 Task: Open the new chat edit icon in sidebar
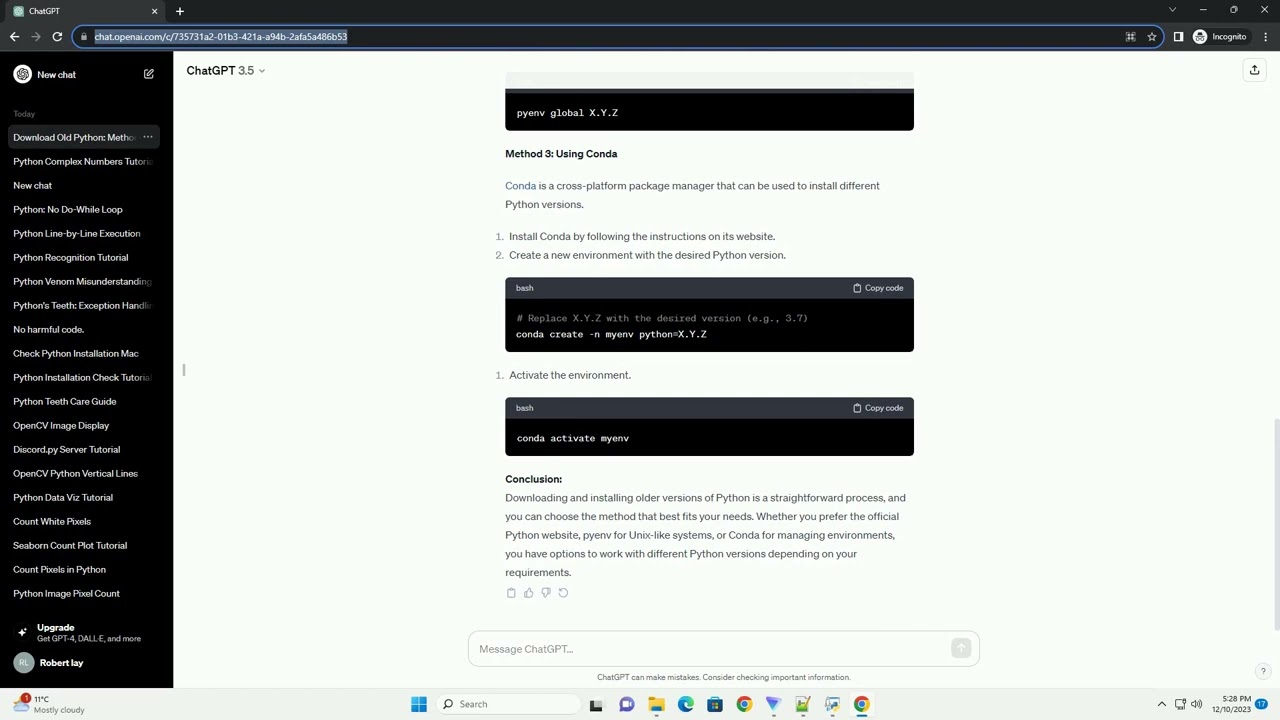click(x=149, y=74)
